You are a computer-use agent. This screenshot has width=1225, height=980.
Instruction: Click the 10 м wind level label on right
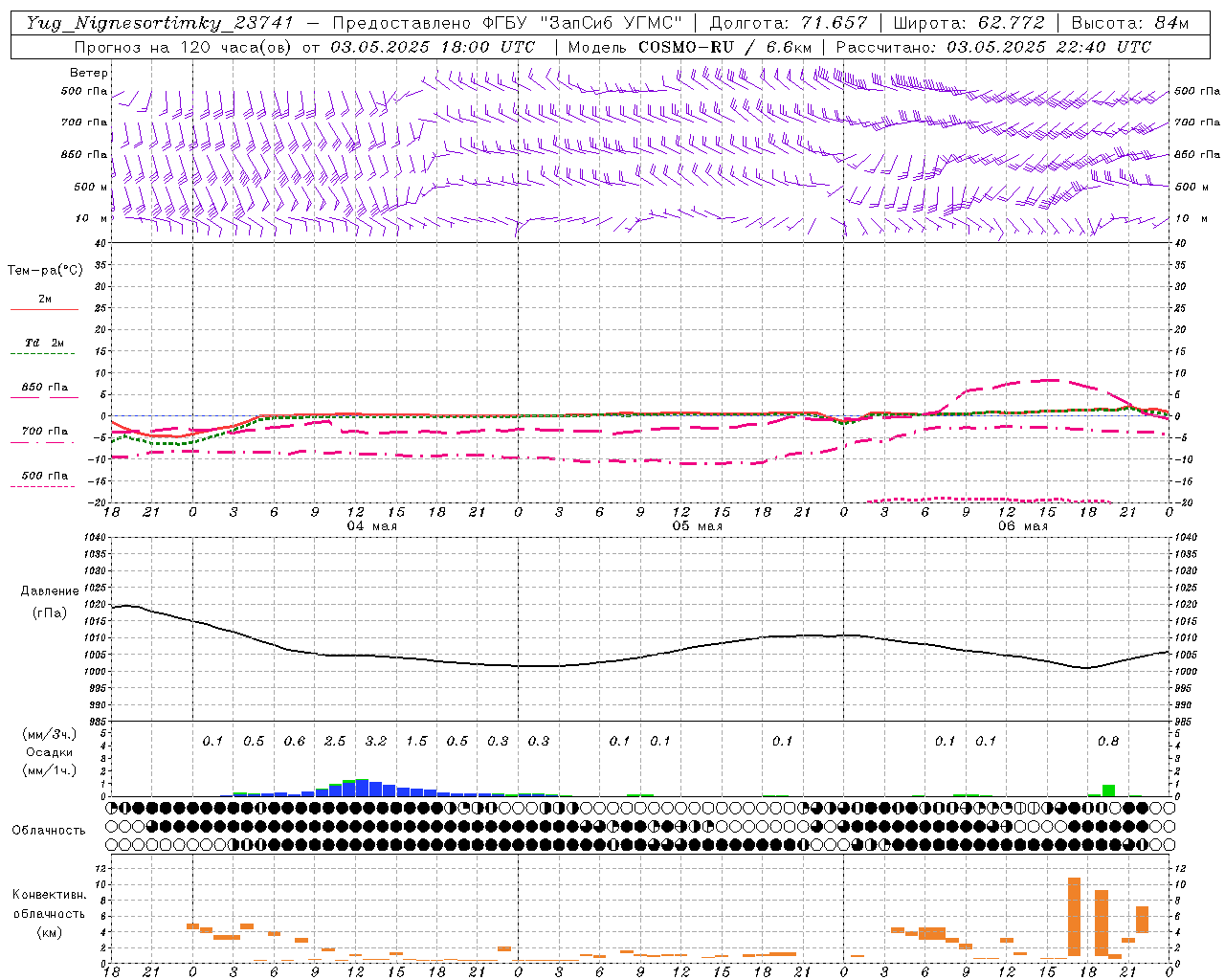[x=1192, y=218]
